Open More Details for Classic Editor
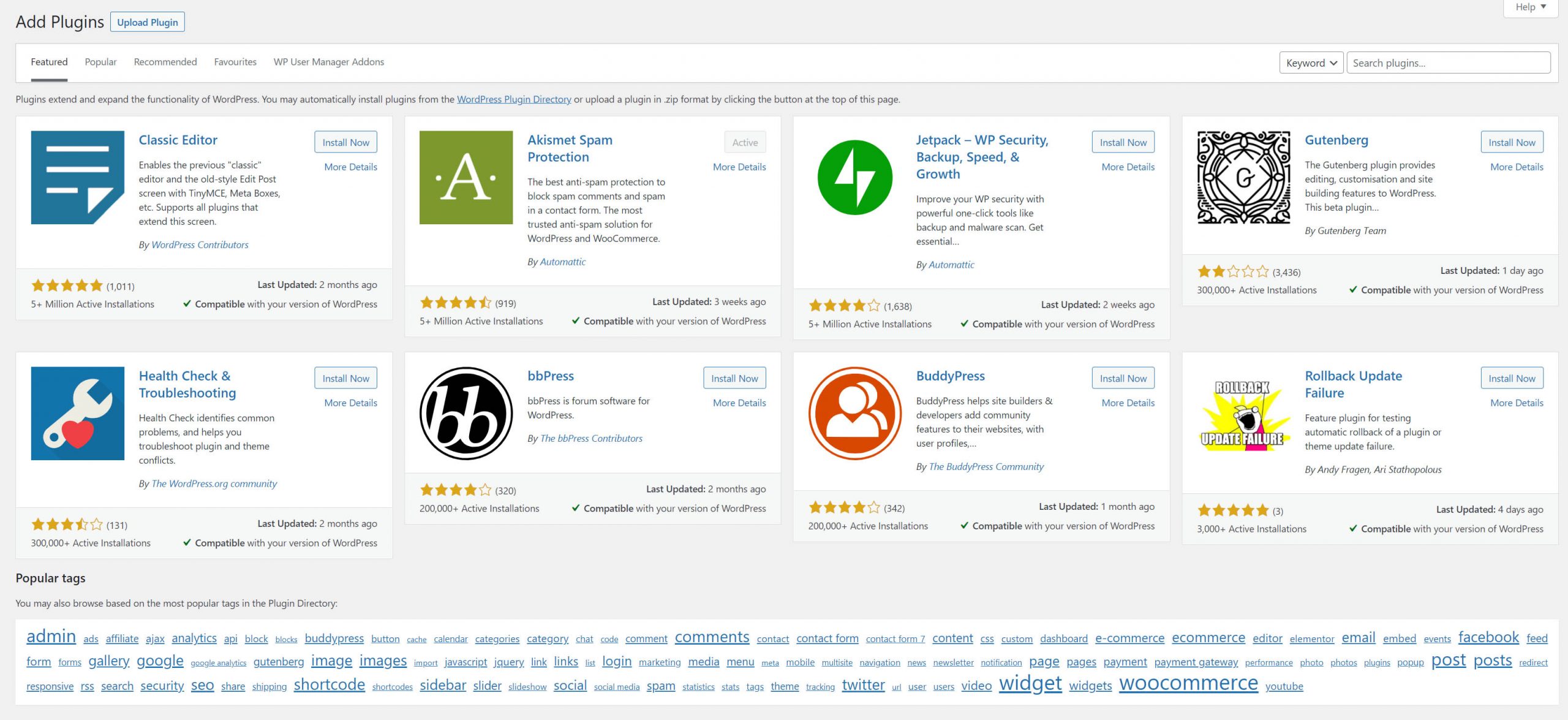The height and width of the screenshot is (720, 1568). 351,167
